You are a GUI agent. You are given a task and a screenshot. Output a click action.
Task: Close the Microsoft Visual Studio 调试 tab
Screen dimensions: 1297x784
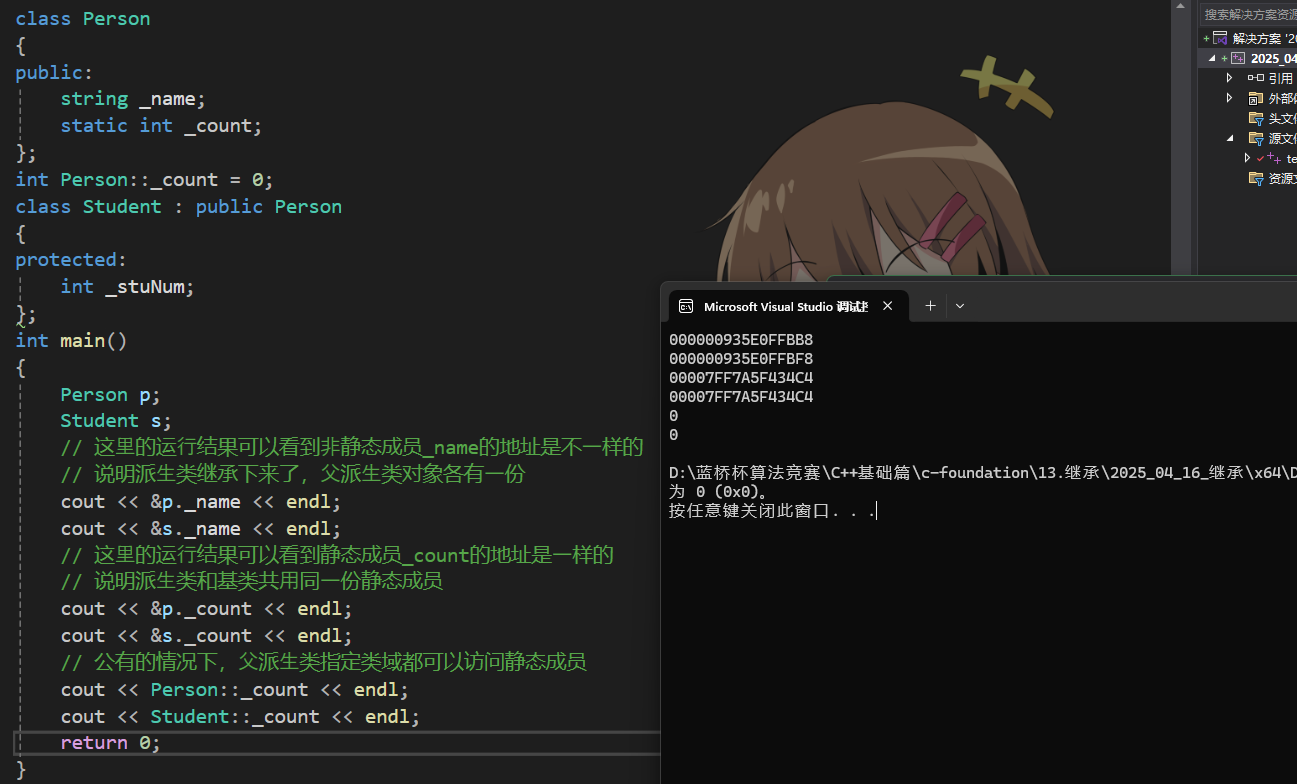tap(887, 306)
